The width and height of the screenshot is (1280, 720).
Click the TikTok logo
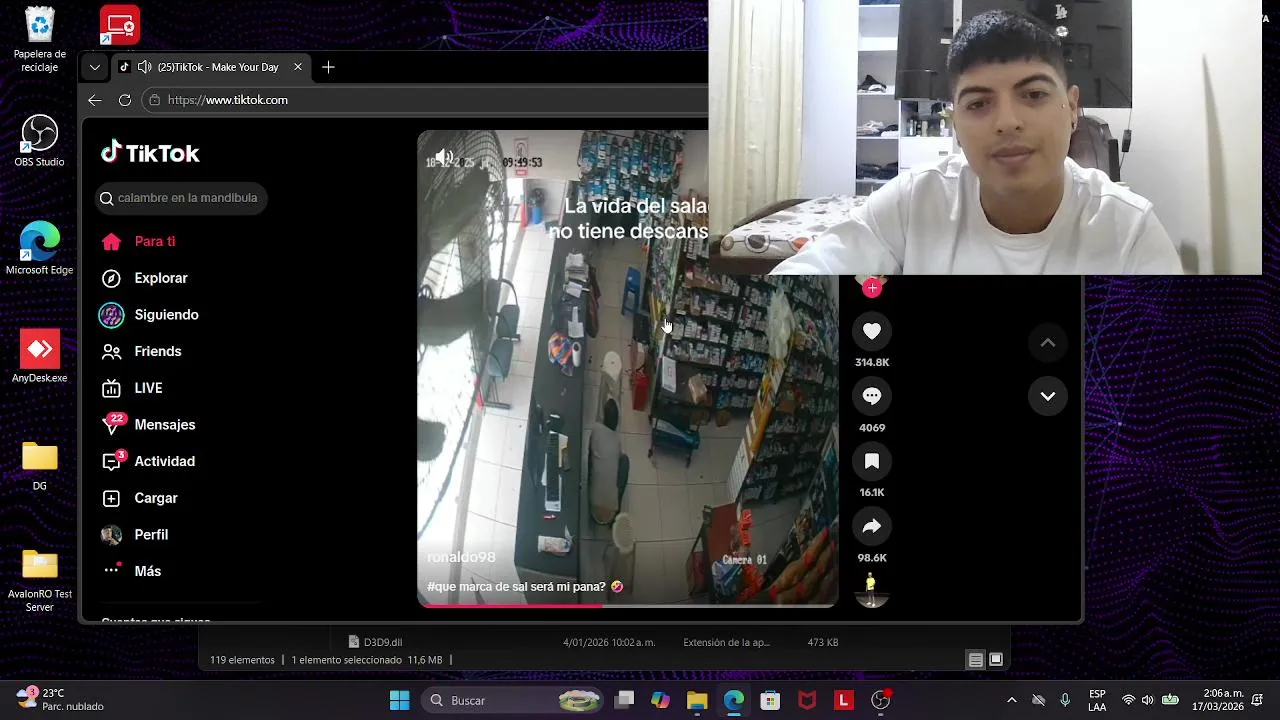pos(150,153)
